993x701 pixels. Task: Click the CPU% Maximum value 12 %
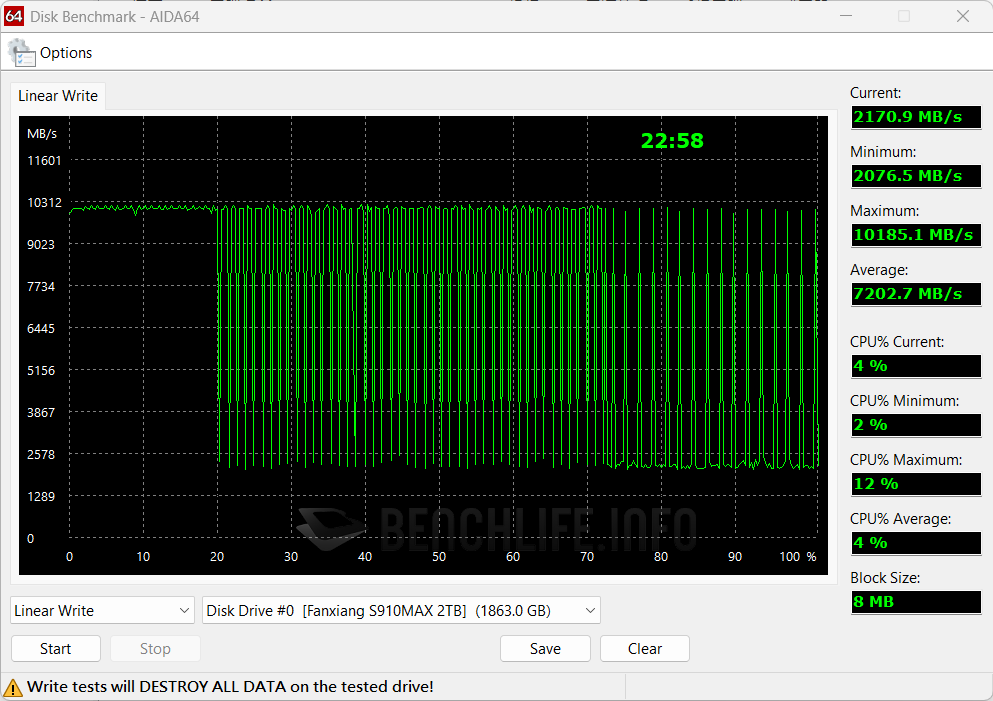[916, 484]
